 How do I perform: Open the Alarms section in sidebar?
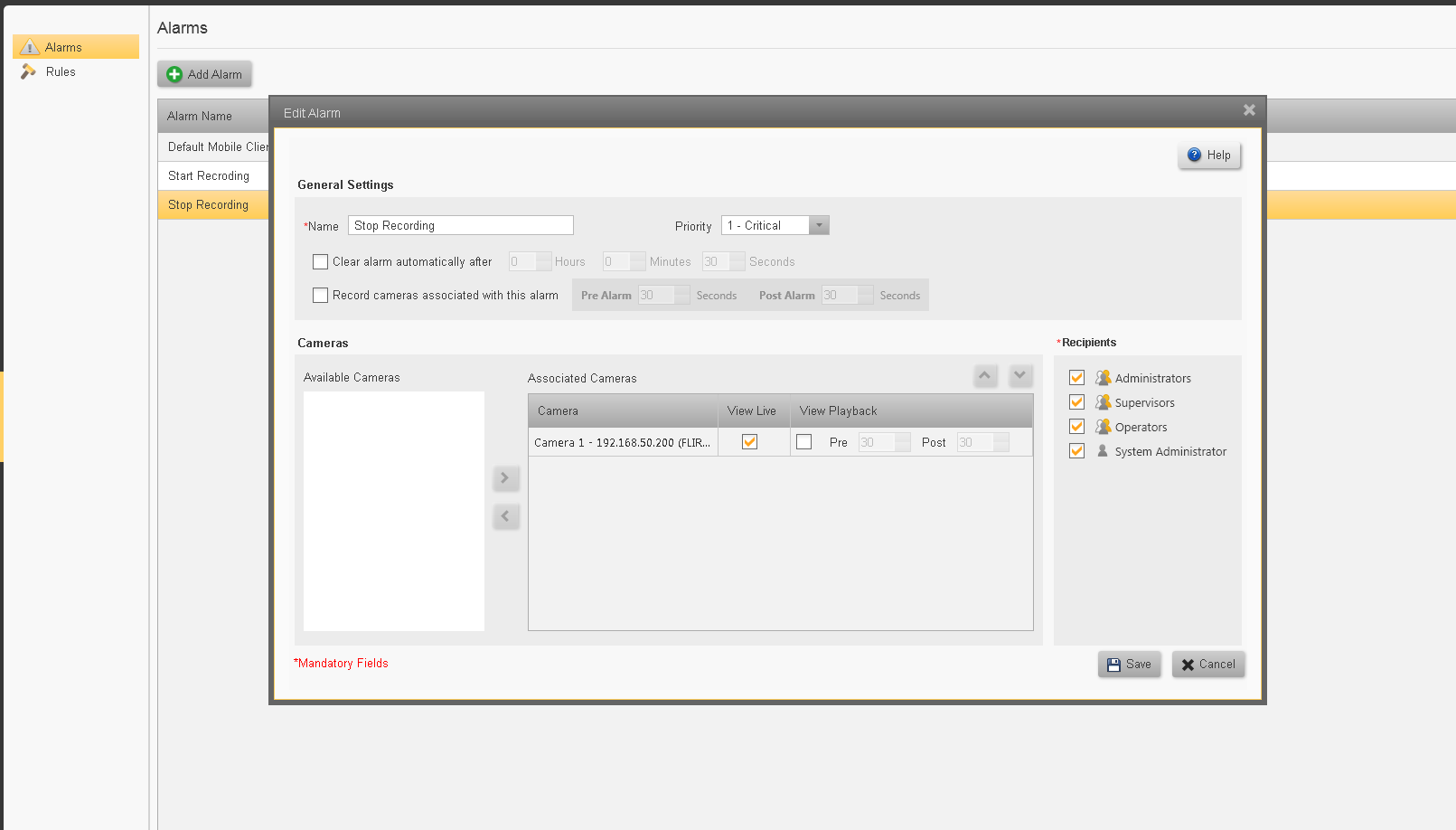pos(63,47)
